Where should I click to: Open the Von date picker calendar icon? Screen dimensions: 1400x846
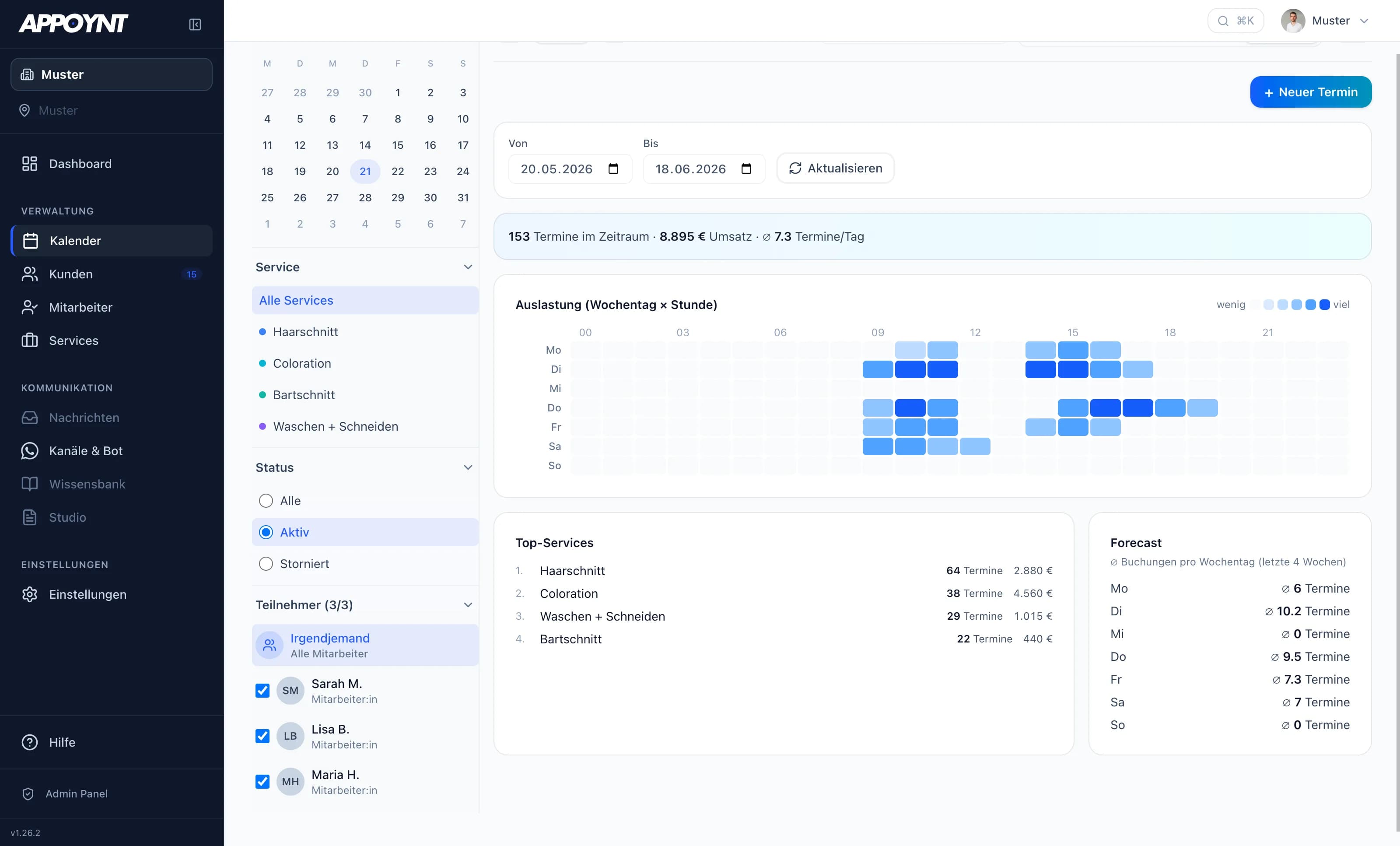tap(613, 169)
